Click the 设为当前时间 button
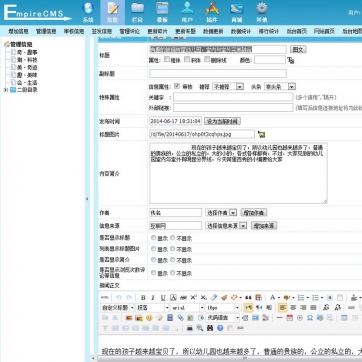Screen dimensions: 362x362 point(222,121)
